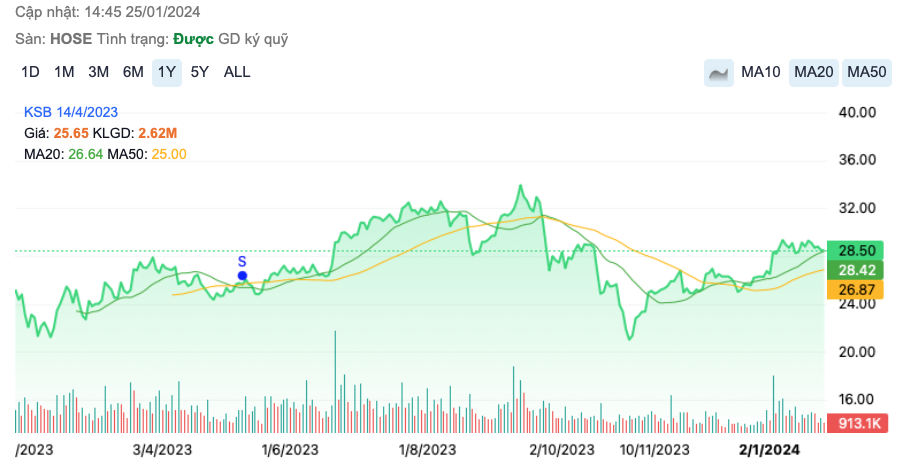The height and width of the screenshot is (464, 898).
Task: Show the 5Y time range
Action: 200,72
